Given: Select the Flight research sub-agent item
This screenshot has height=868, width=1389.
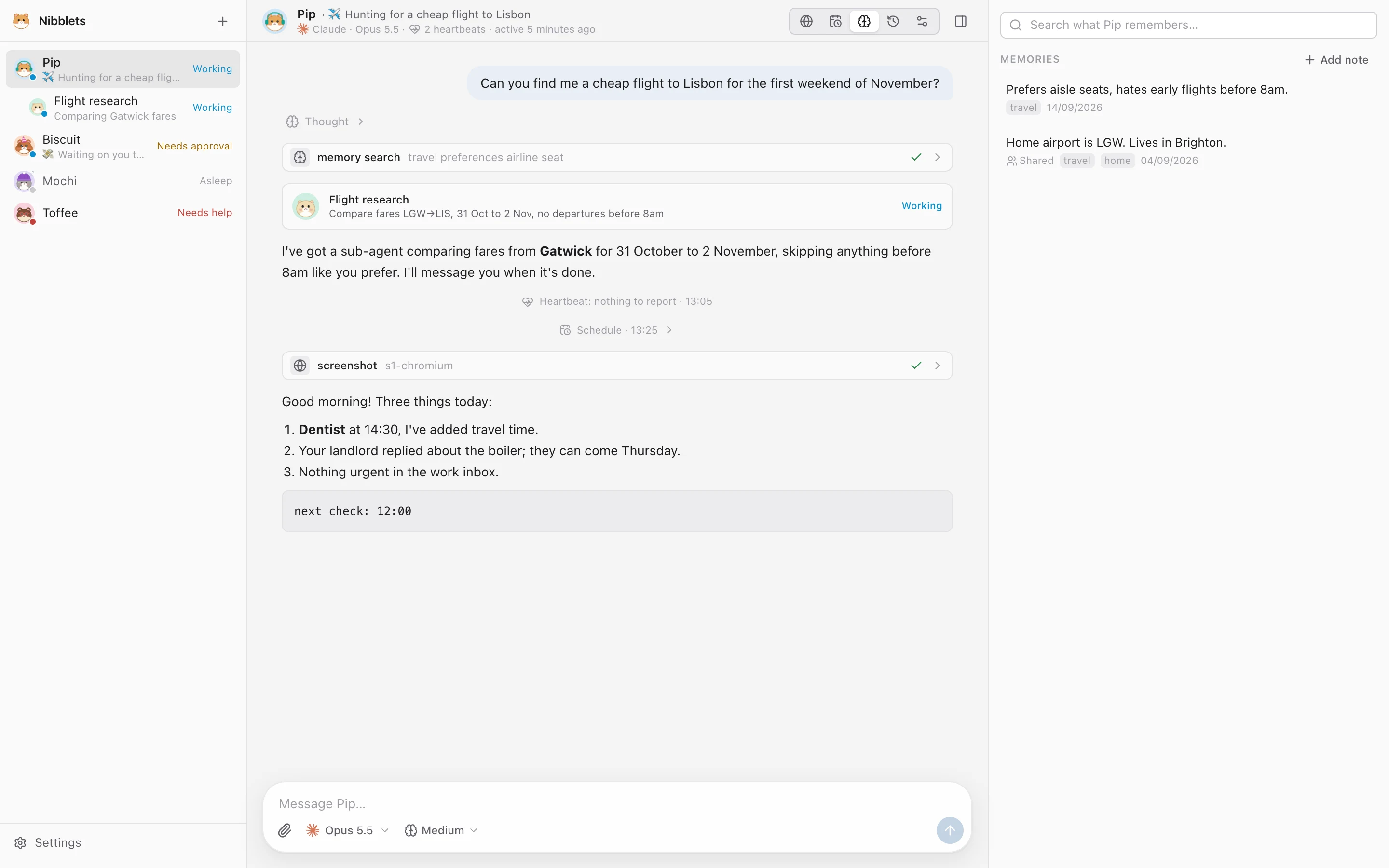Looking at the screenshot, I should (x=123, y=108).
